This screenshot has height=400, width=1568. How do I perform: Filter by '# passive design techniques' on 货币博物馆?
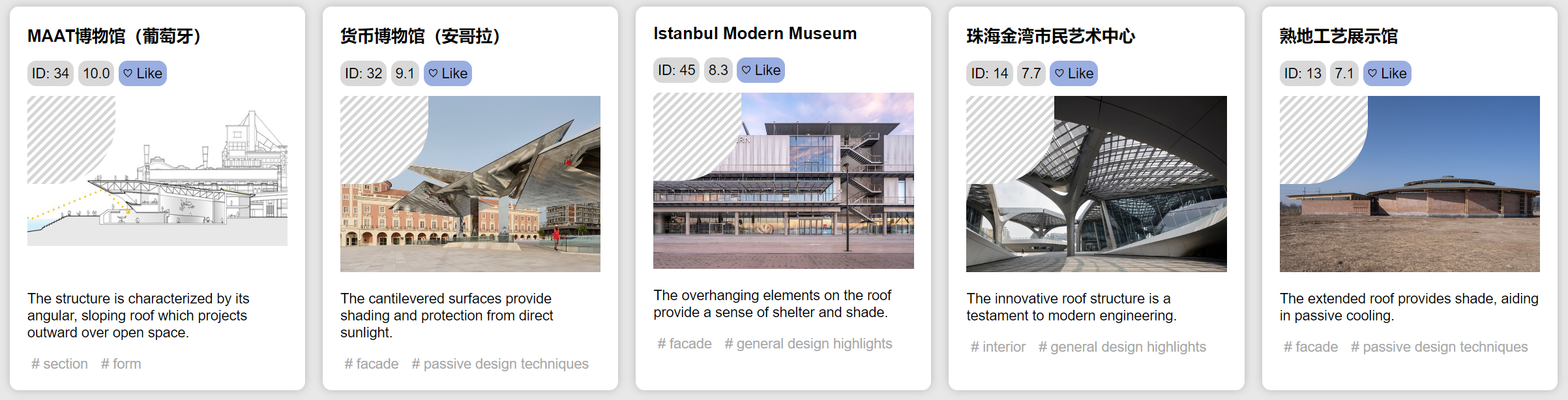(500, 364)
